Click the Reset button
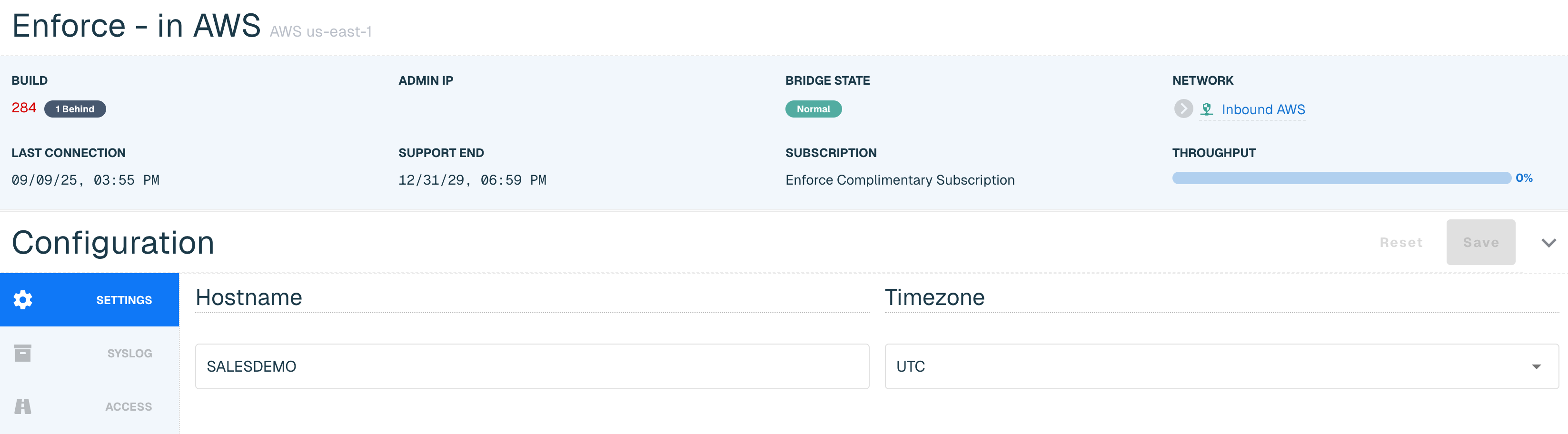 [1401, 242]
